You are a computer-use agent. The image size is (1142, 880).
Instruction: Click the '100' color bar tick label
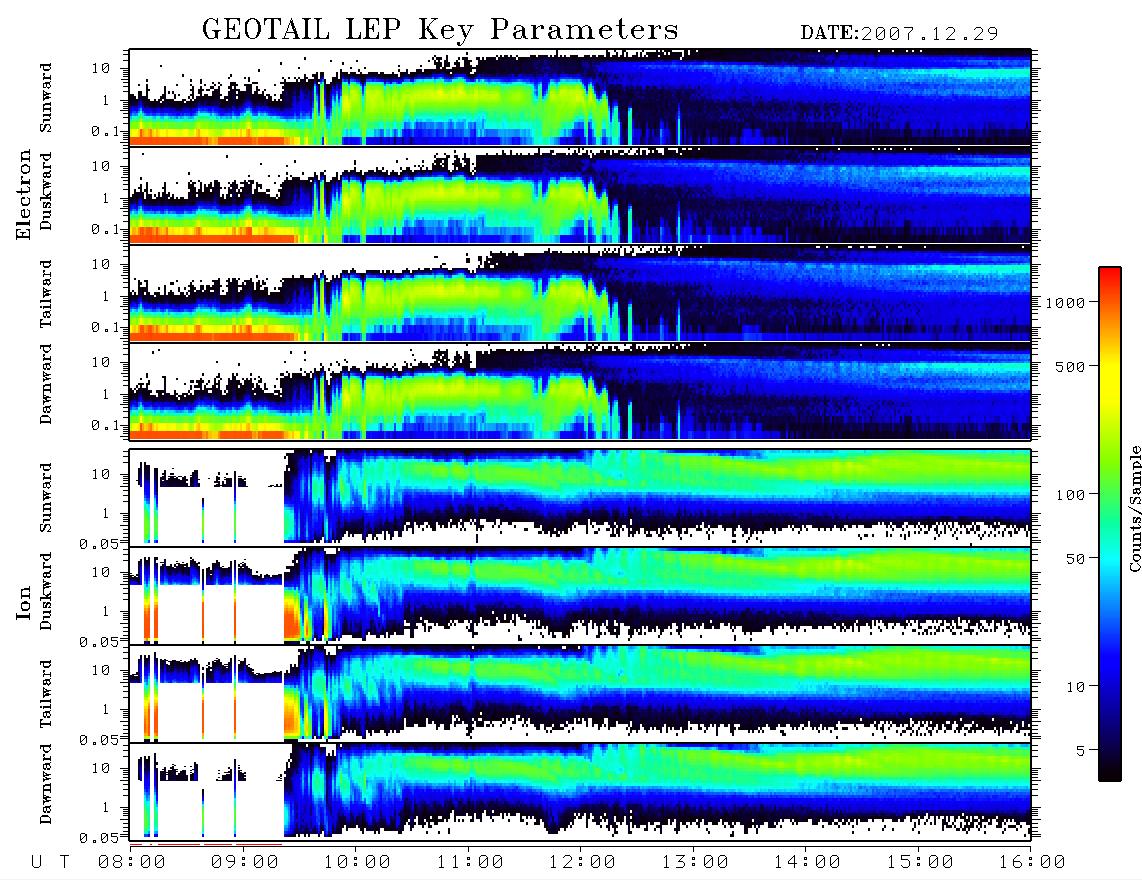click(1070, 495)
